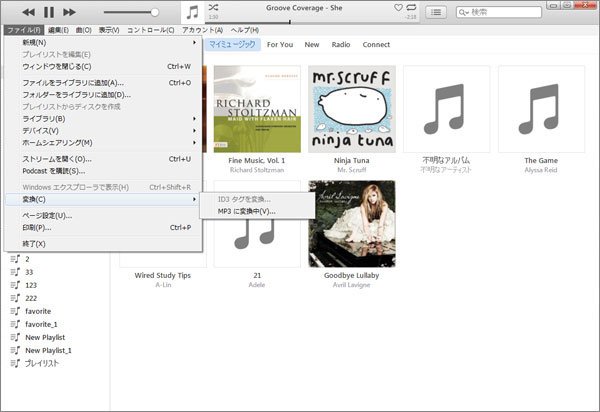
Task: Click Groove Coverage - She song title
Action: point(304,8)
